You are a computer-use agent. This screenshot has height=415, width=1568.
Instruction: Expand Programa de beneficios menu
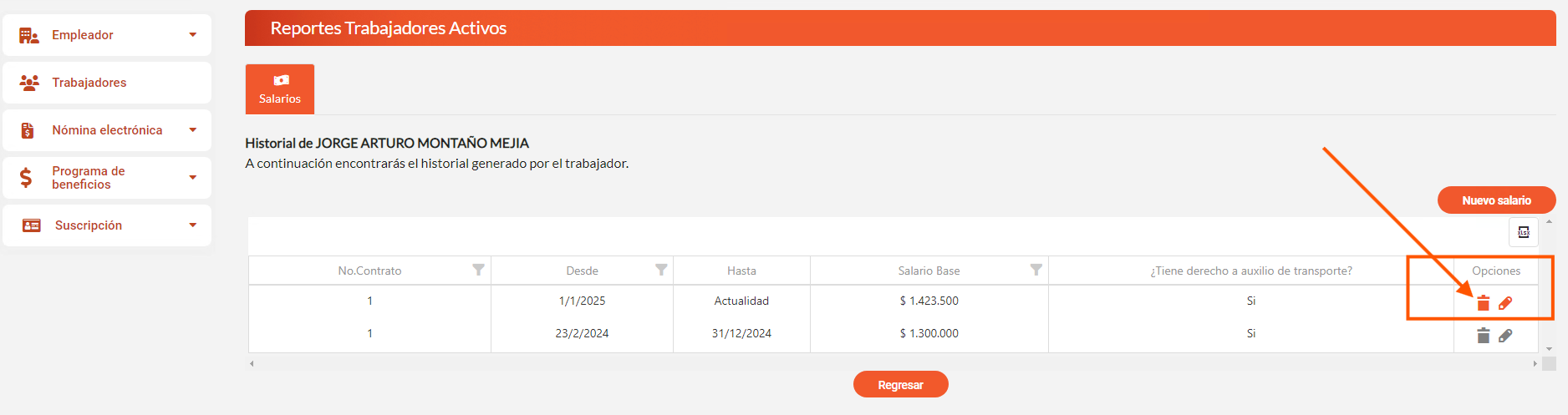[x=107, y=178]
